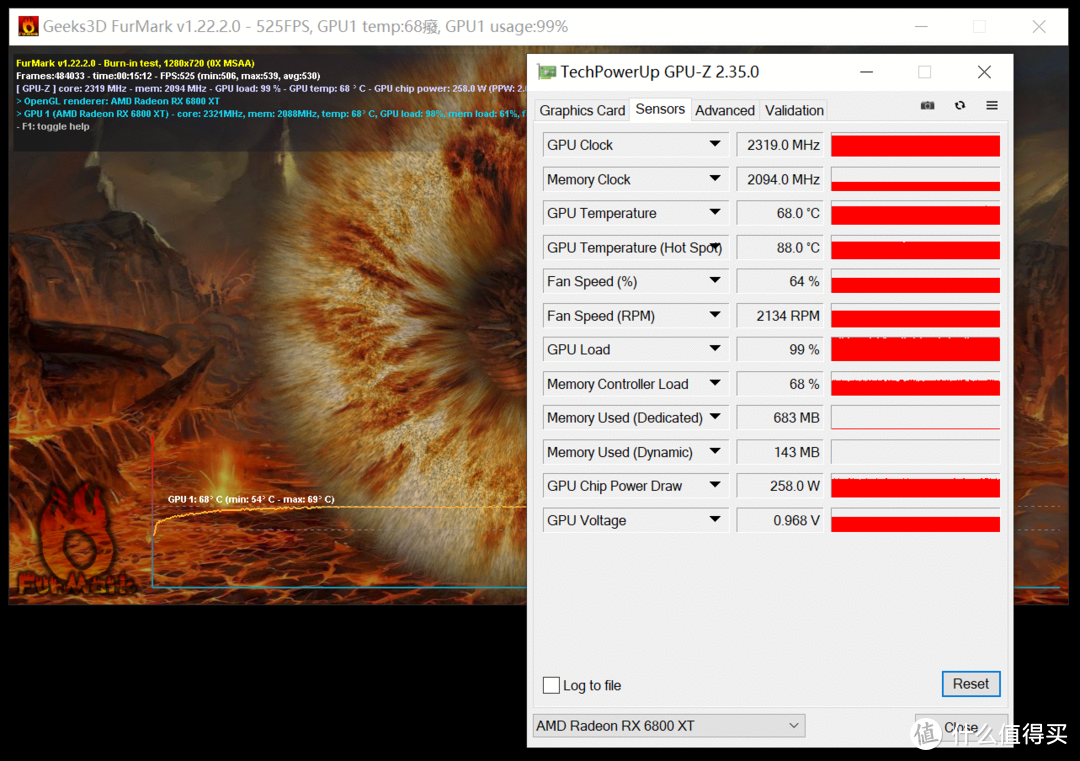Click the GPU Load history graph
The width and height of the screenshot is (1080, 761).
[915, 350]
